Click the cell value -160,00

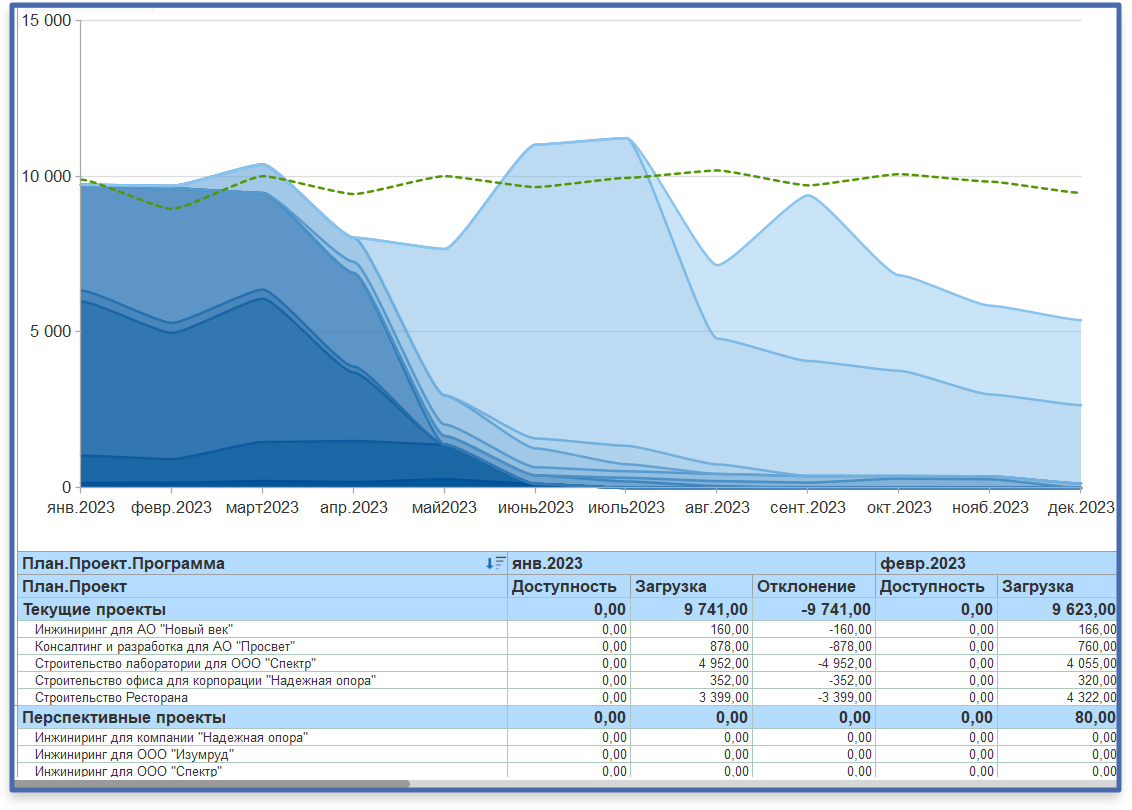[850, 630]
